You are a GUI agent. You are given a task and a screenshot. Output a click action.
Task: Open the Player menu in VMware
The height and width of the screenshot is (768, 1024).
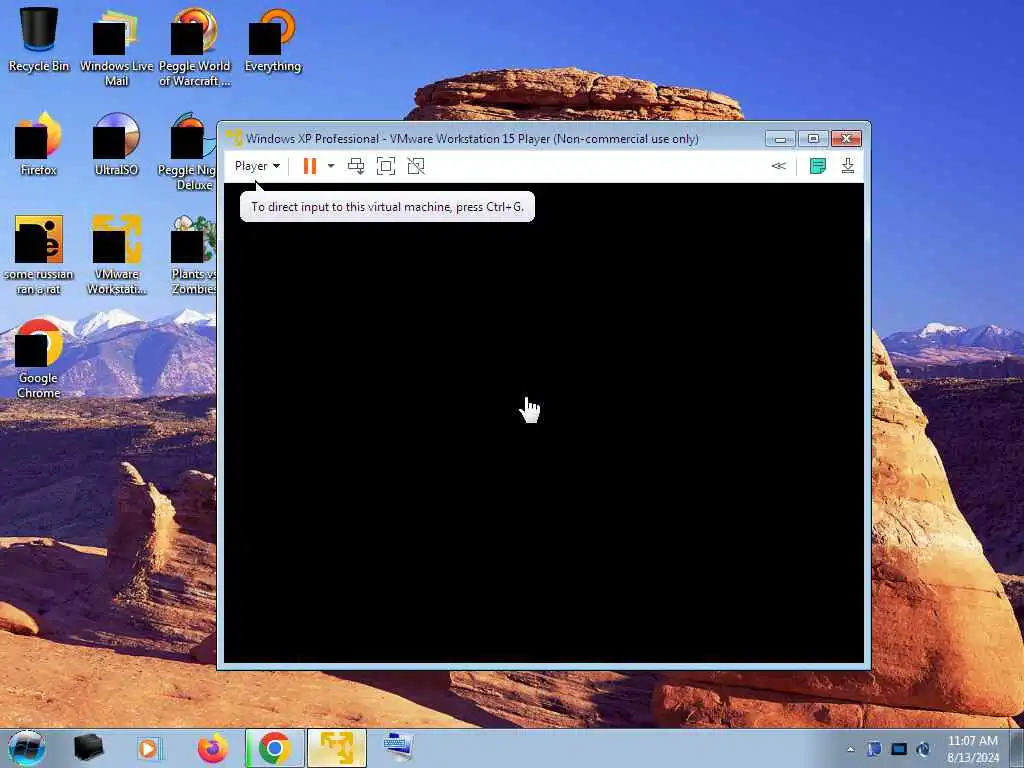click(x=257, y=166)
